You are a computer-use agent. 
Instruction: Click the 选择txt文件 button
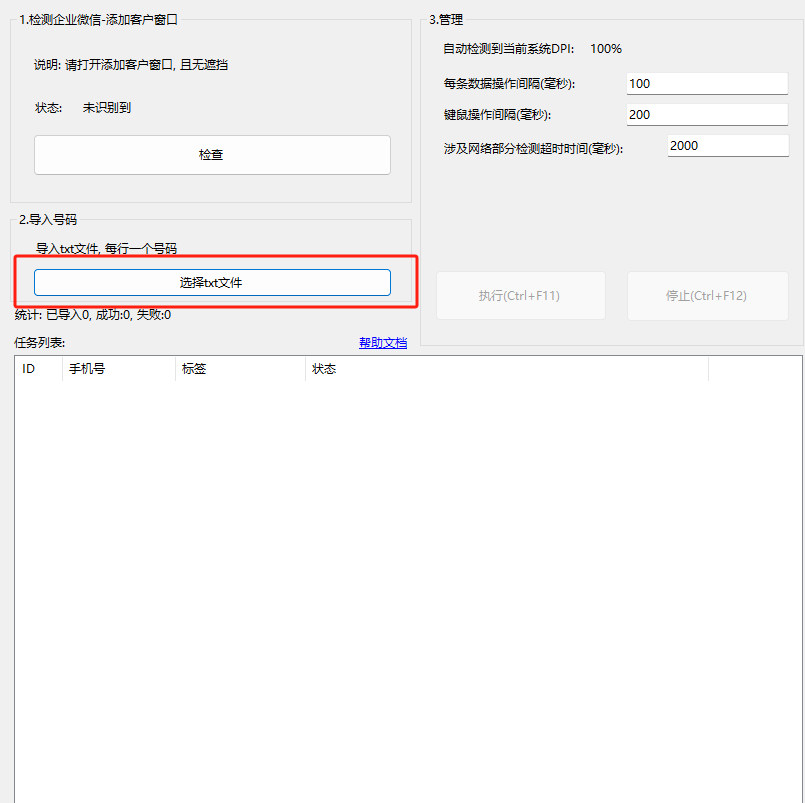(212, 282)
